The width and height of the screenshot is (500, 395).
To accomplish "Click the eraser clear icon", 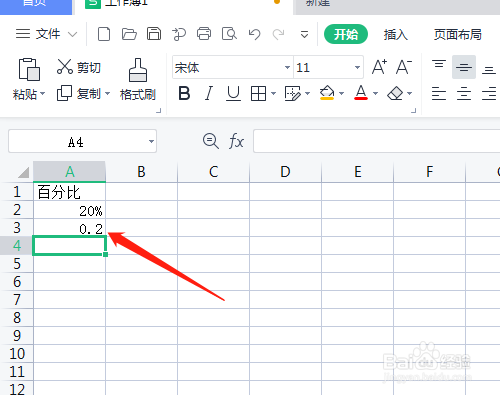I will [395, 93].
